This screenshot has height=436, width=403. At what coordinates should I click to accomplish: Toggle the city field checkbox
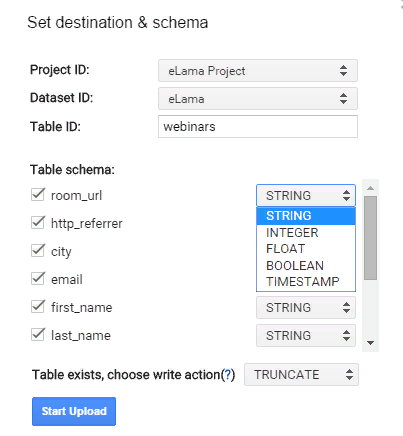(38, 250)
